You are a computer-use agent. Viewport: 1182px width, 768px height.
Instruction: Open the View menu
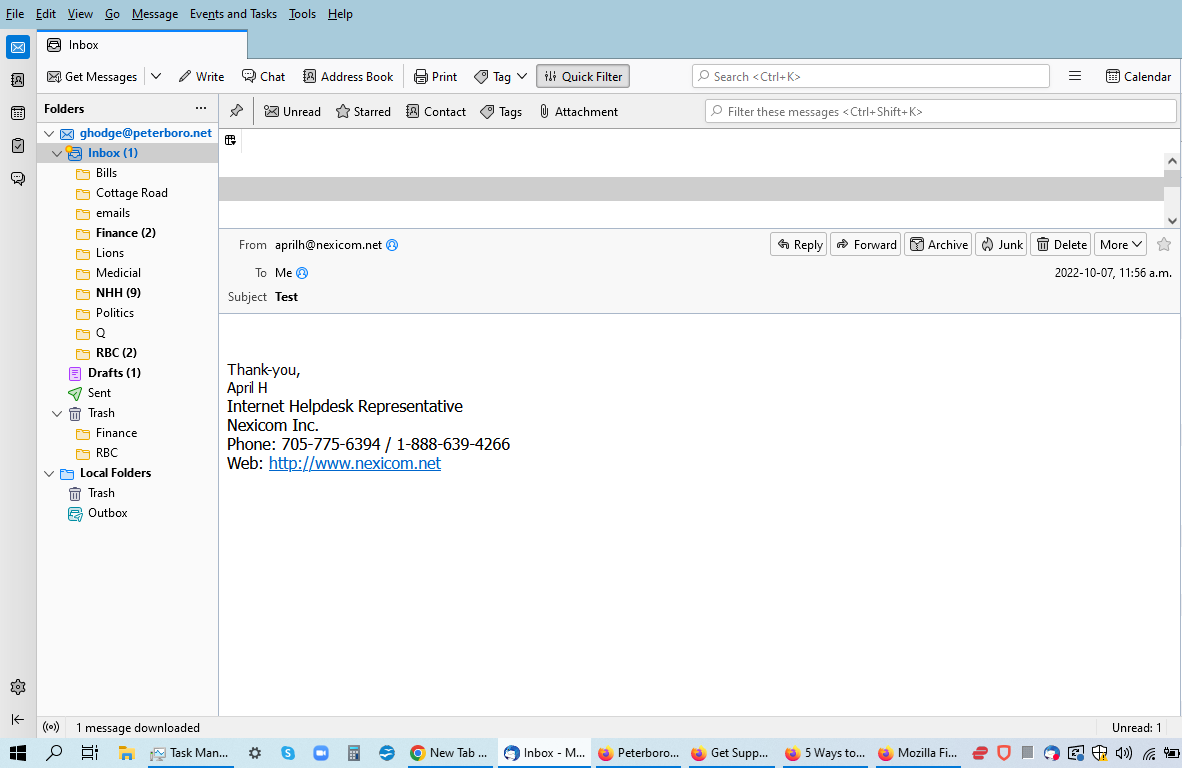[80, 14]
